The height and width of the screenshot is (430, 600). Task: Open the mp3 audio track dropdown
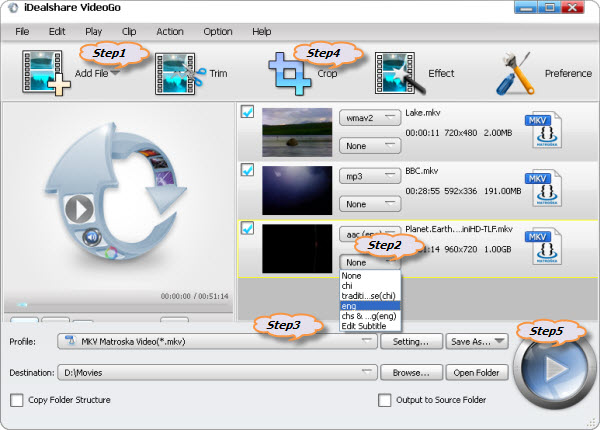(x=370, y=176)
